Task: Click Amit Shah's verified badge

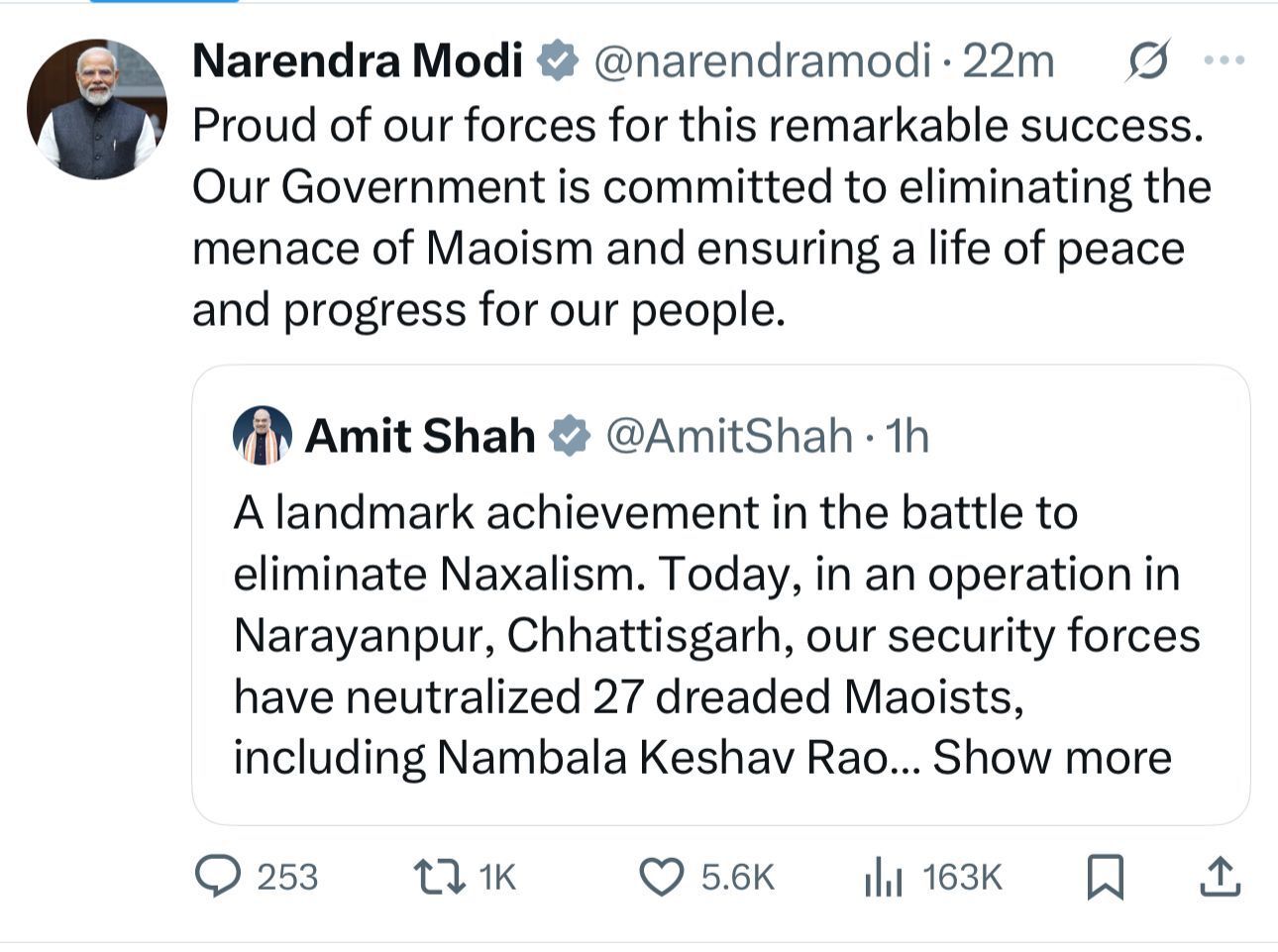Action: tap(570, 436)
